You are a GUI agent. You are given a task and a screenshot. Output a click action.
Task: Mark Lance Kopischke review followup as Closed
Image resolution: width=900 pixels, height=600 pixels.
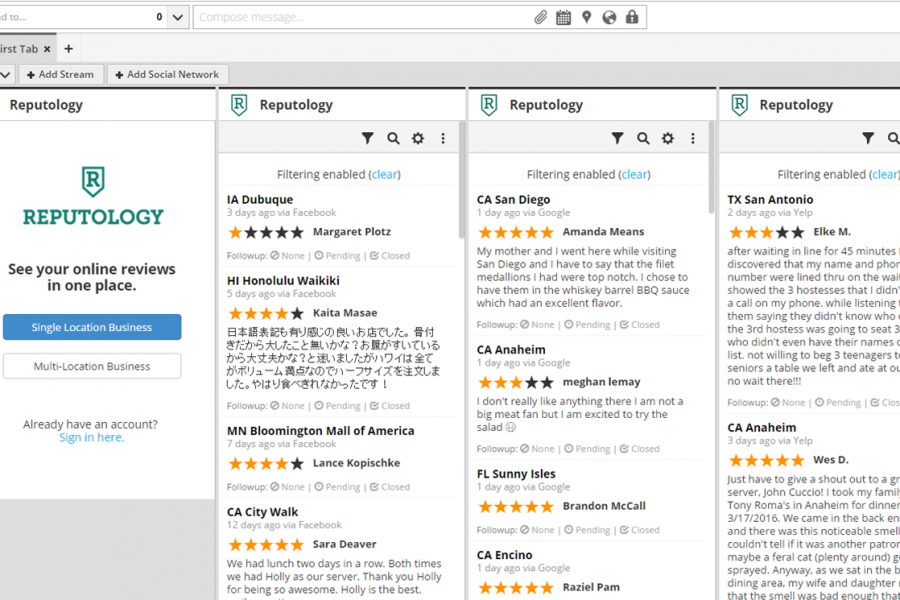tap(390, 487)
